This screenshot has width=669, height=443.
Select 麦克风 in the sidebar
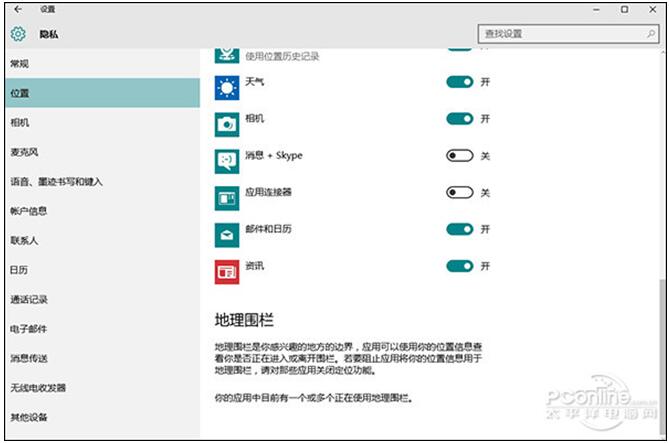coord(24,152)
